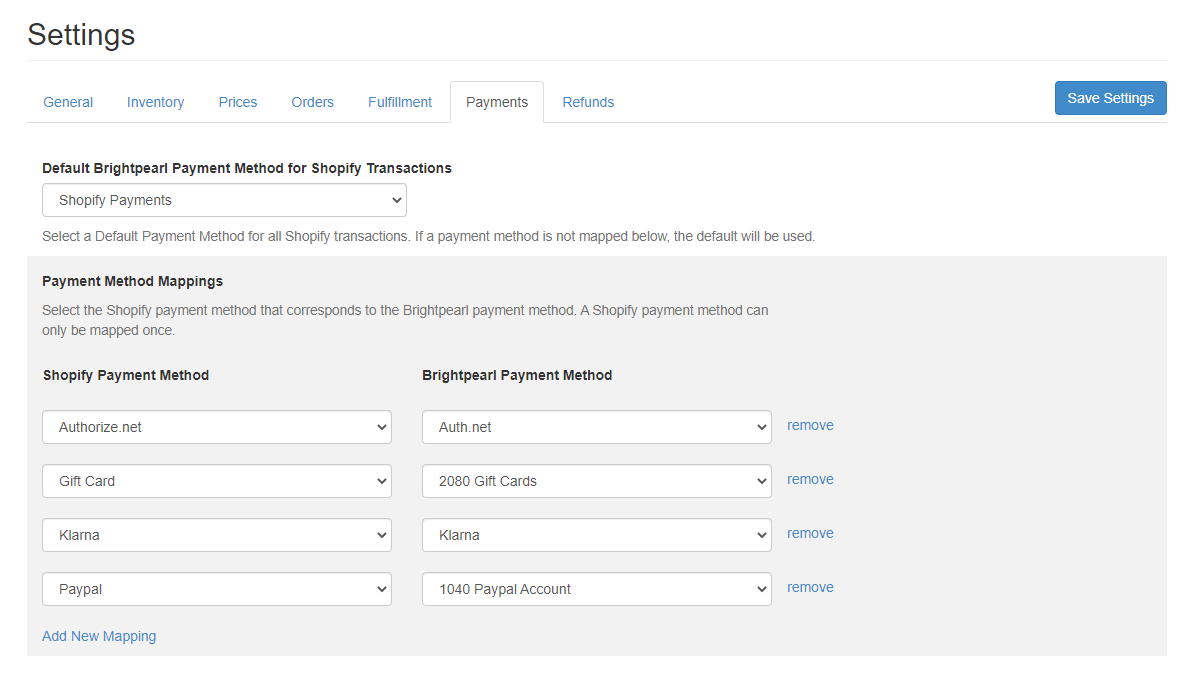Open the Fulfillment settings tab
1201x692 pixels.
400,102
